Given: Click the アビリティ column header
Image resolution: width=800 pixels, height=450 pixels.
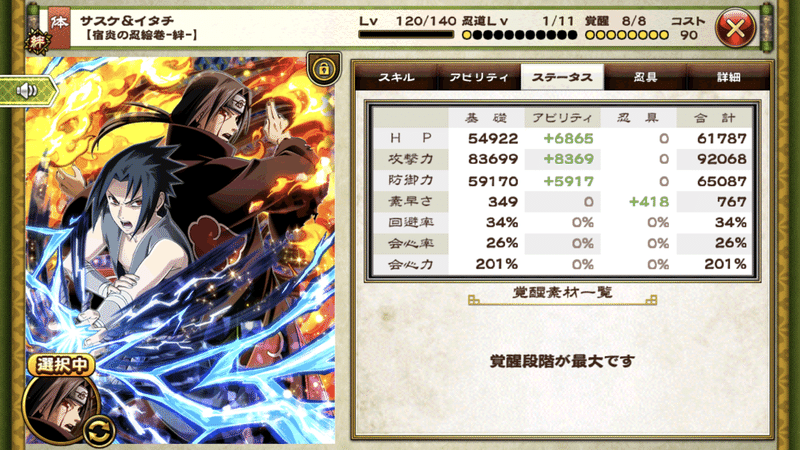Looking at the screenshot, I should pyautogui.click(x=562, y=118).
